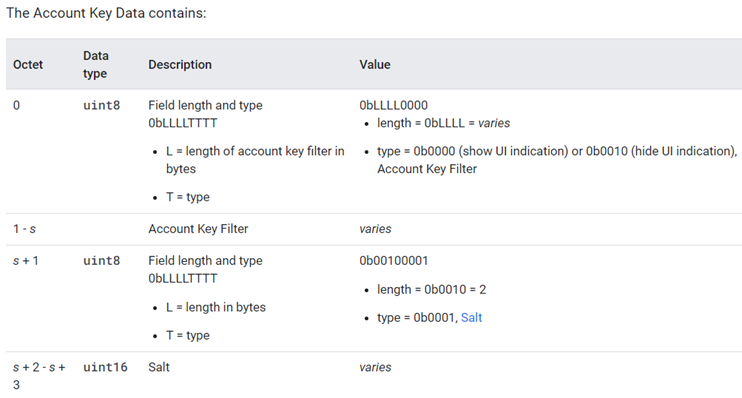Click the 's + 1' octet cell
The width and height of the screenshot is (742, 398).
point(26,261)
